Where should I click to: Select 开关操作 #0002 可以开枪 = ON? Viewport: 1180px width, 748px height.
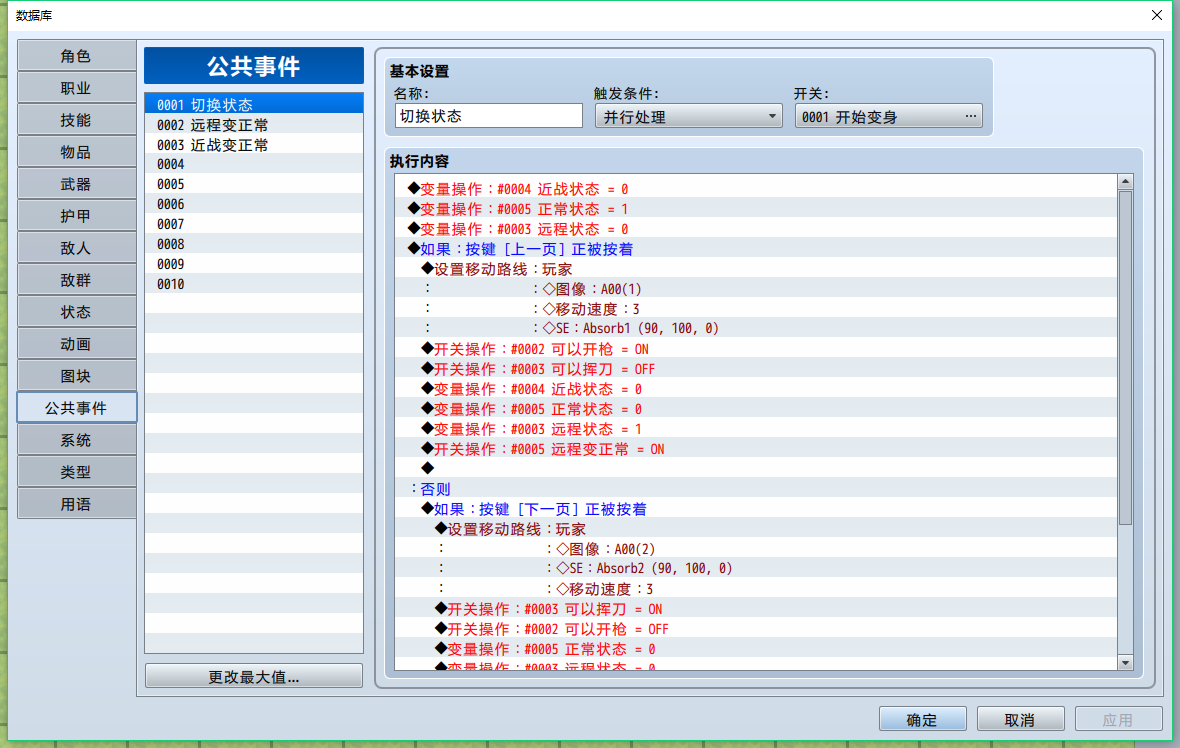click(756, 349)
